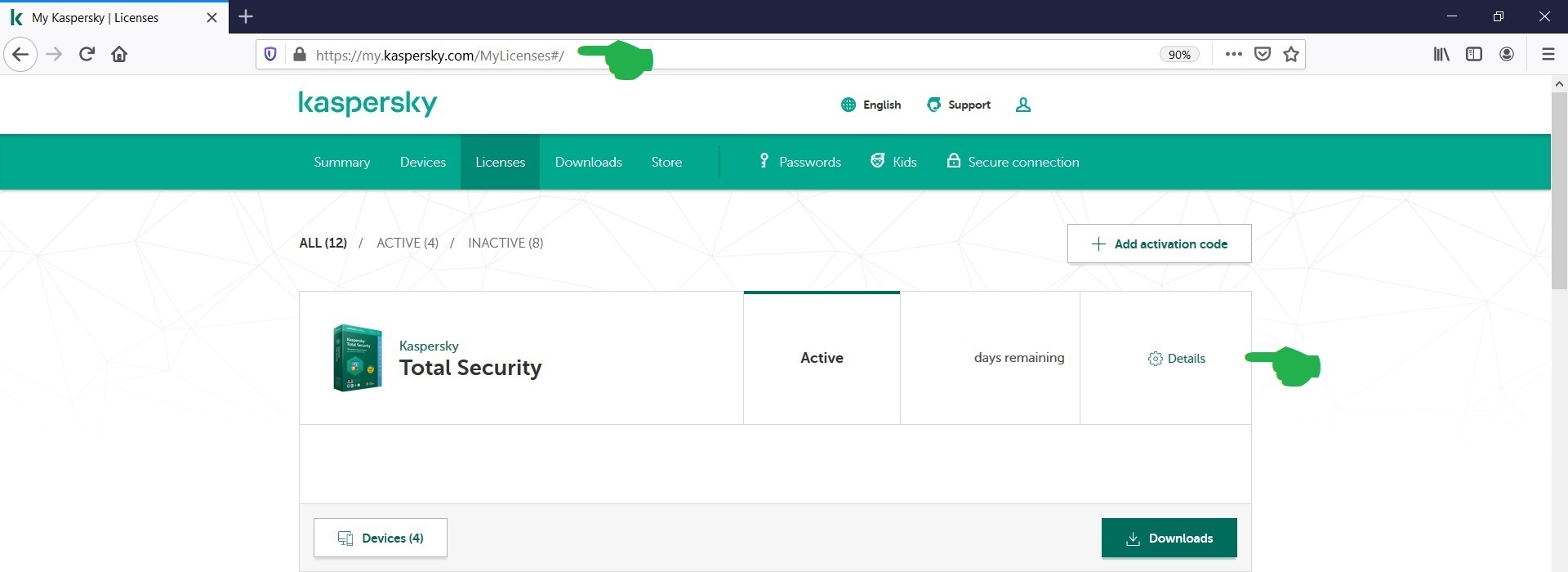Save page to Pocket icon
This screenshot has width=1568, height=572.
(x=1263, y=55)
